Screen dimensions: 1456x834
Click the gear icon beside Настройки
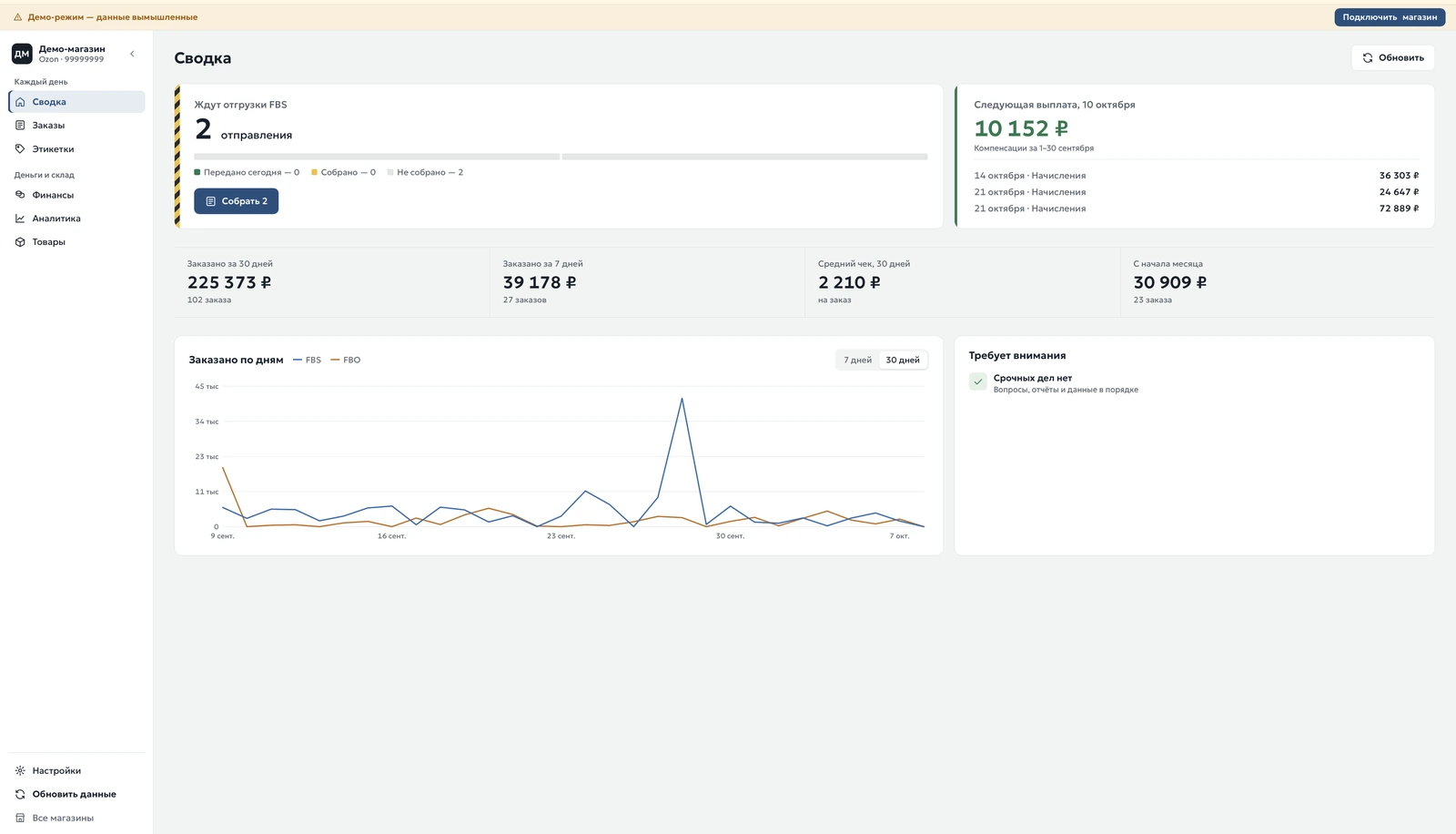(x=20, y=771)
